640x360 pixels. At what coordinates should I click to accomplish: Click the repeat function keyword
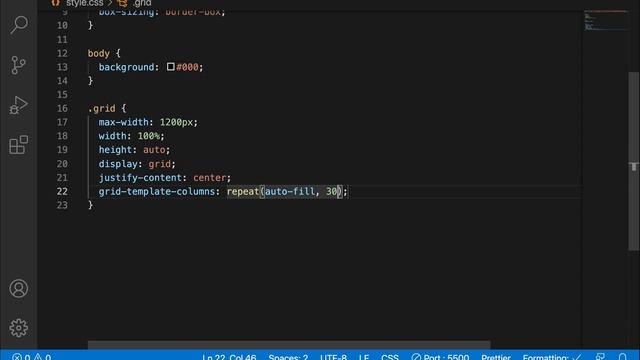coord(243,191)
